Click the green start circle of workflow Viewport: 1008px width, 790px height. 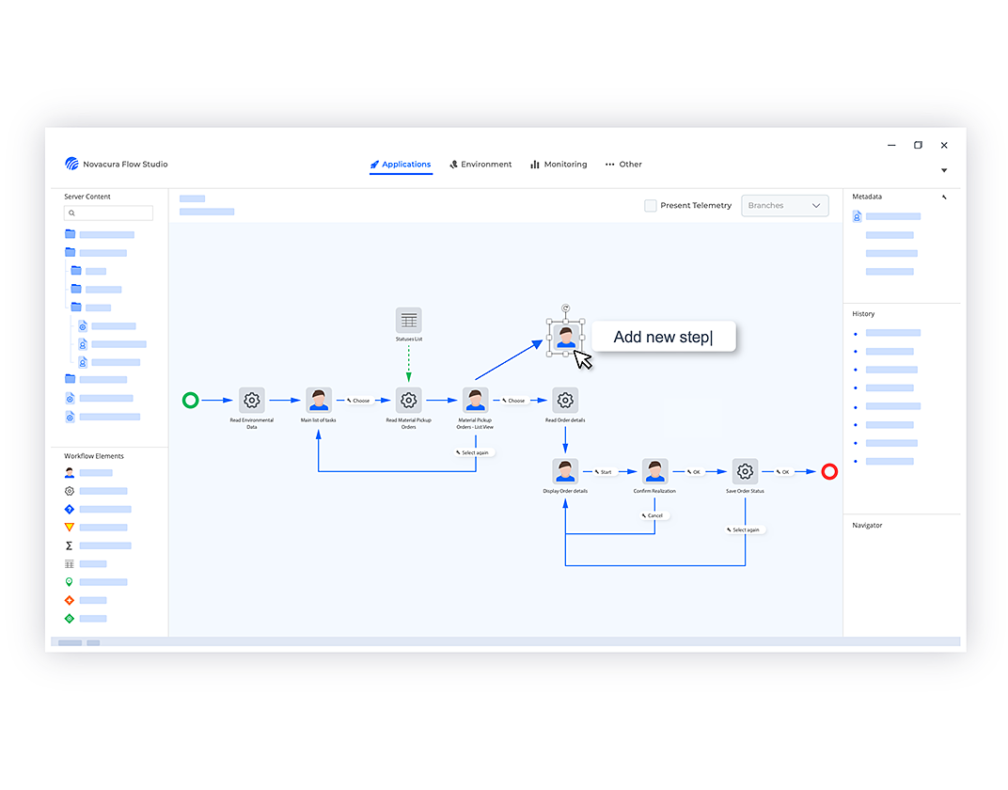click(190, 400)
